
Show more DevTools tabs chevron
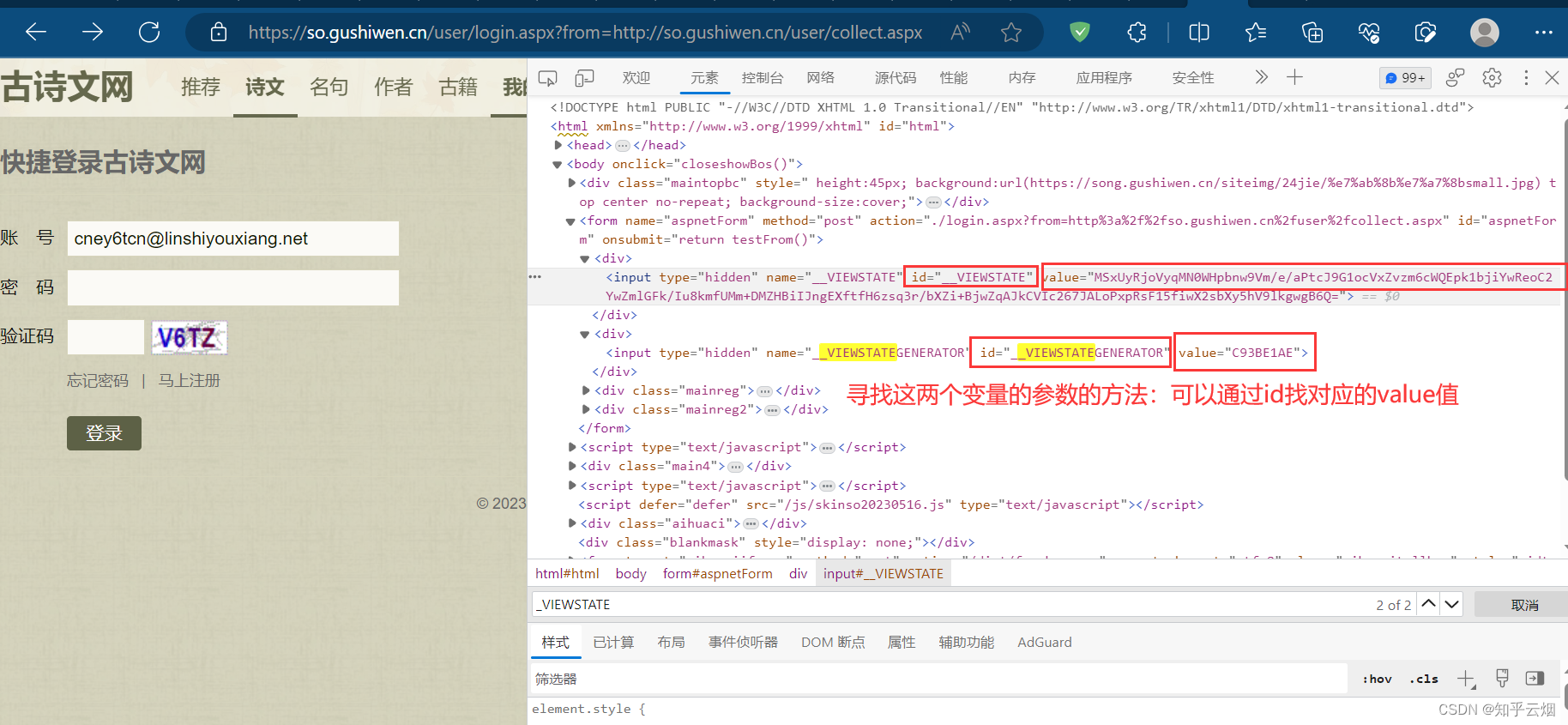1261,77
